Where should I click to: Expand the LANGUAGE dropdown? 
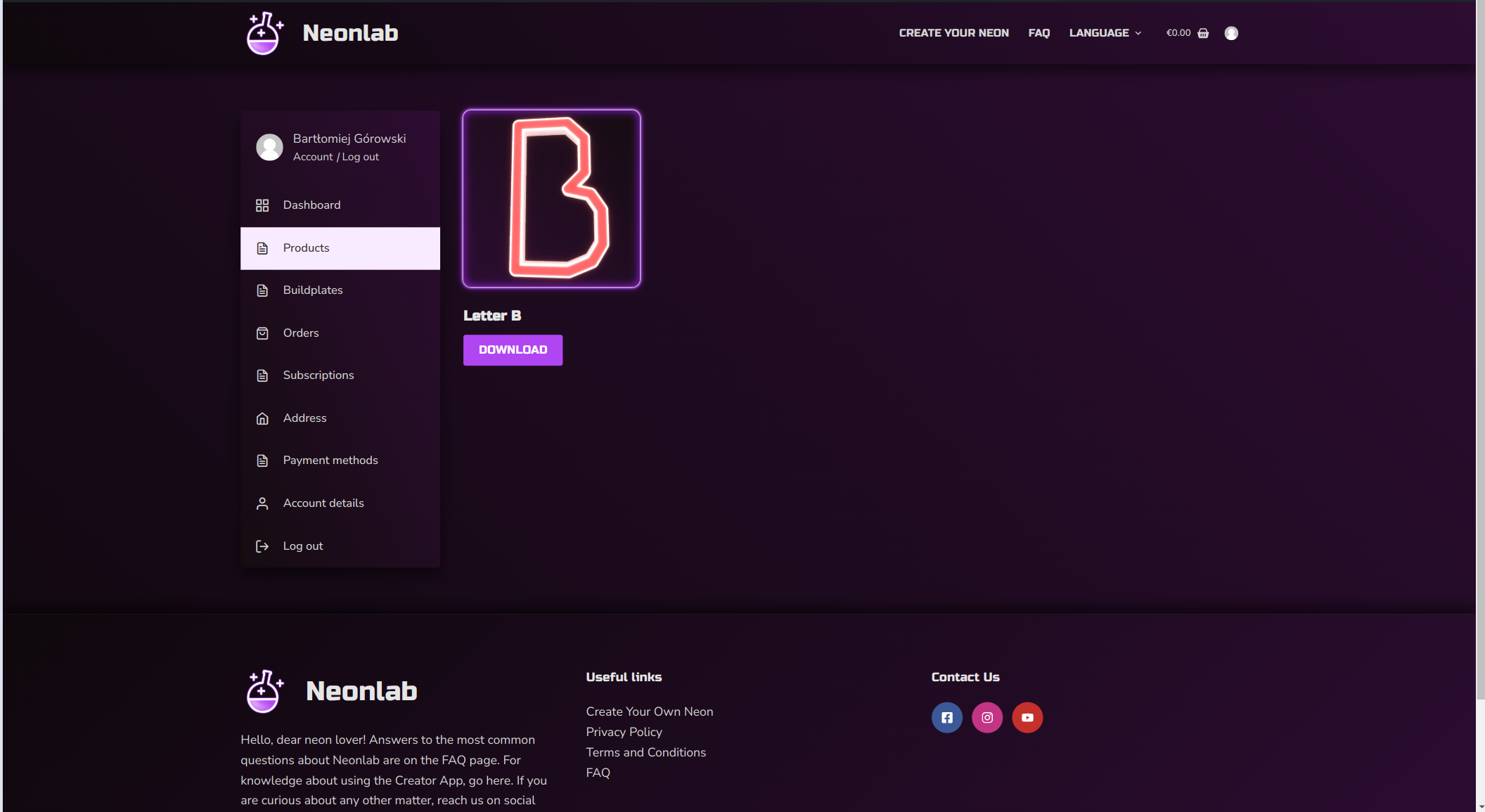click(x=1105, y=32)
